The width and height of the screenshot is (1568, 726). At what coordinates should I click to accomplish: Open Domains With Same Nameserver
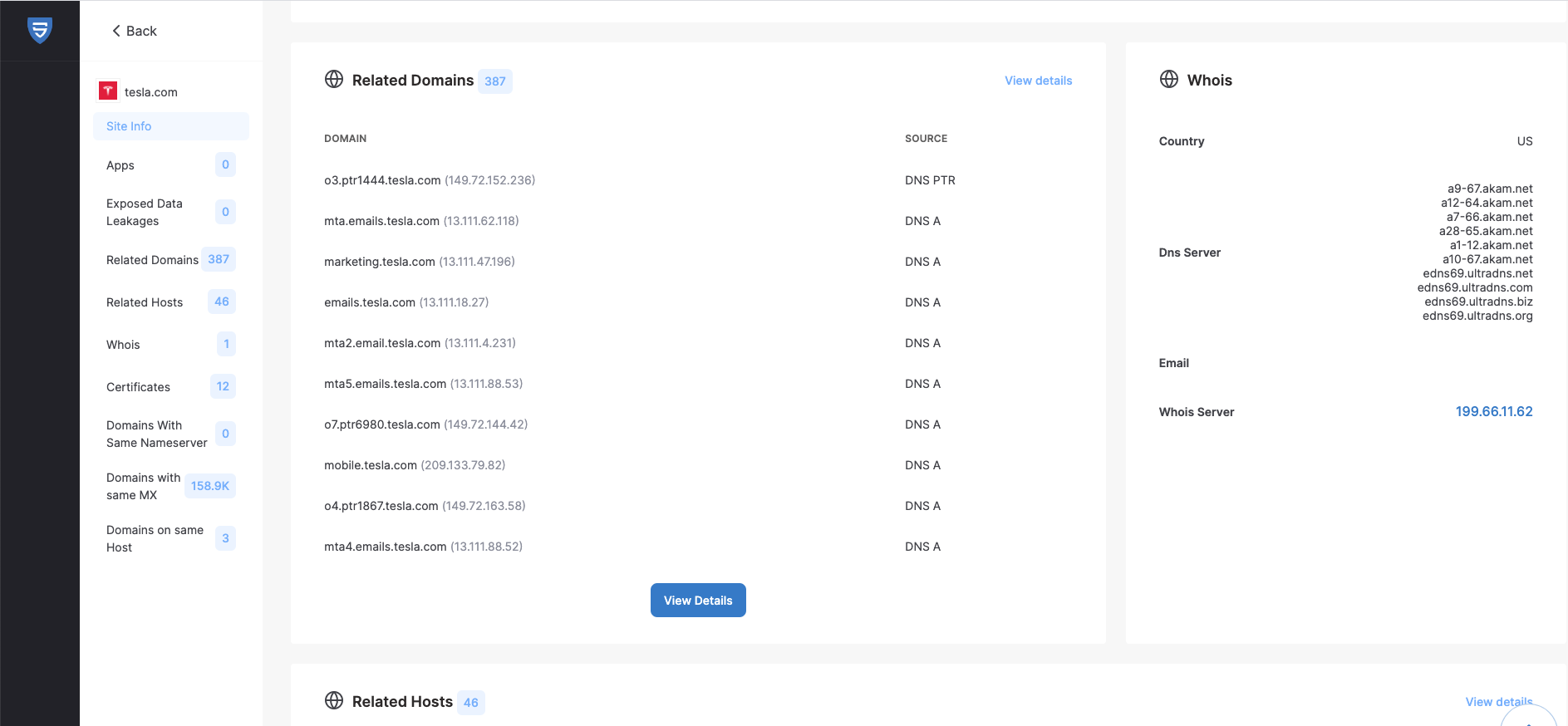(171, 434)
